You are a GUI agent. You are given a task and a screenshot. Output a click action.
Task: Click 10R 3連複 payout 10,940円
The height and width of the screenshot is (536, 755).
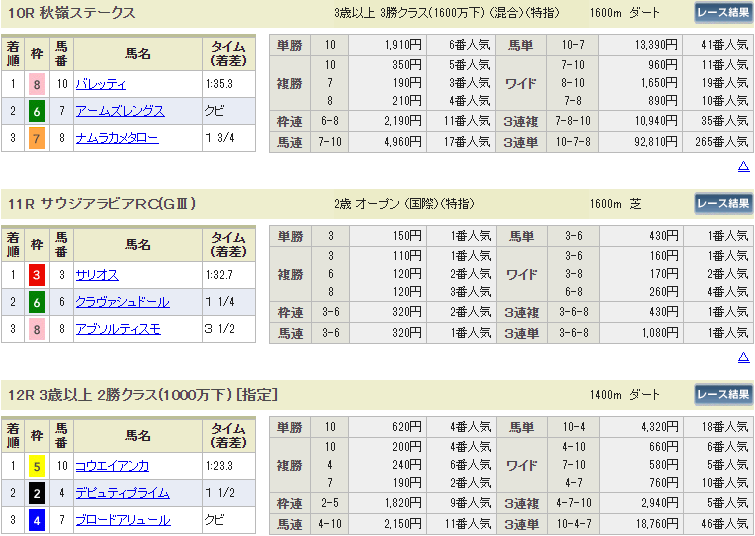coord(656,121)
